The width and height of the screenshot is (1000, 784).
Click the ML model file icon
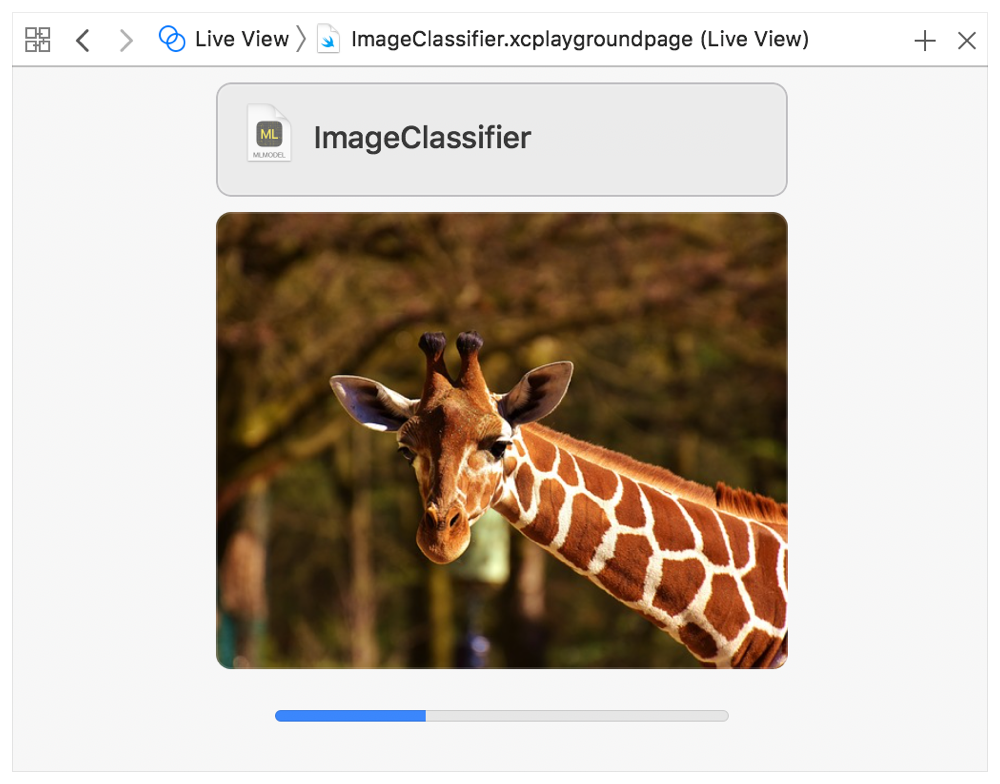tap(269, 133)
